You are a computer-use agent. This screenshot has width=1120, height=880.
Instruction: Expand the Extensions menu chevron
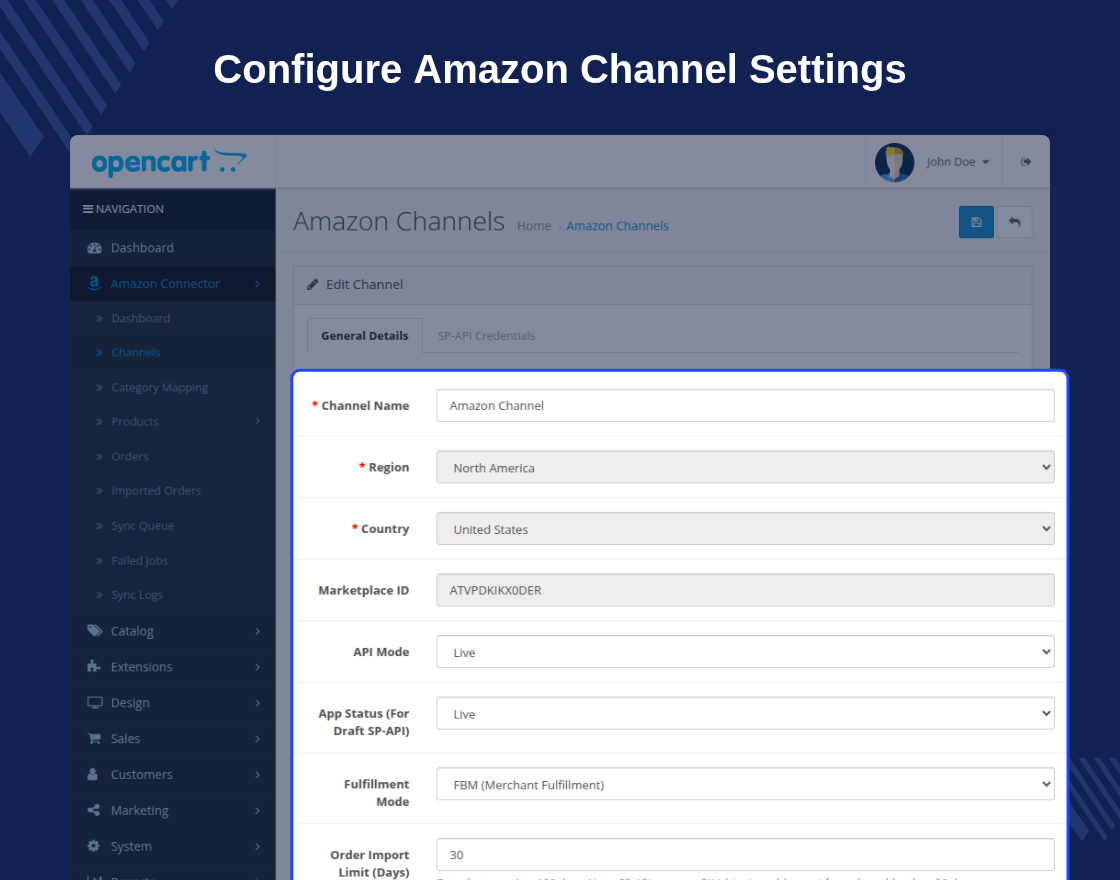pos(257,667)
